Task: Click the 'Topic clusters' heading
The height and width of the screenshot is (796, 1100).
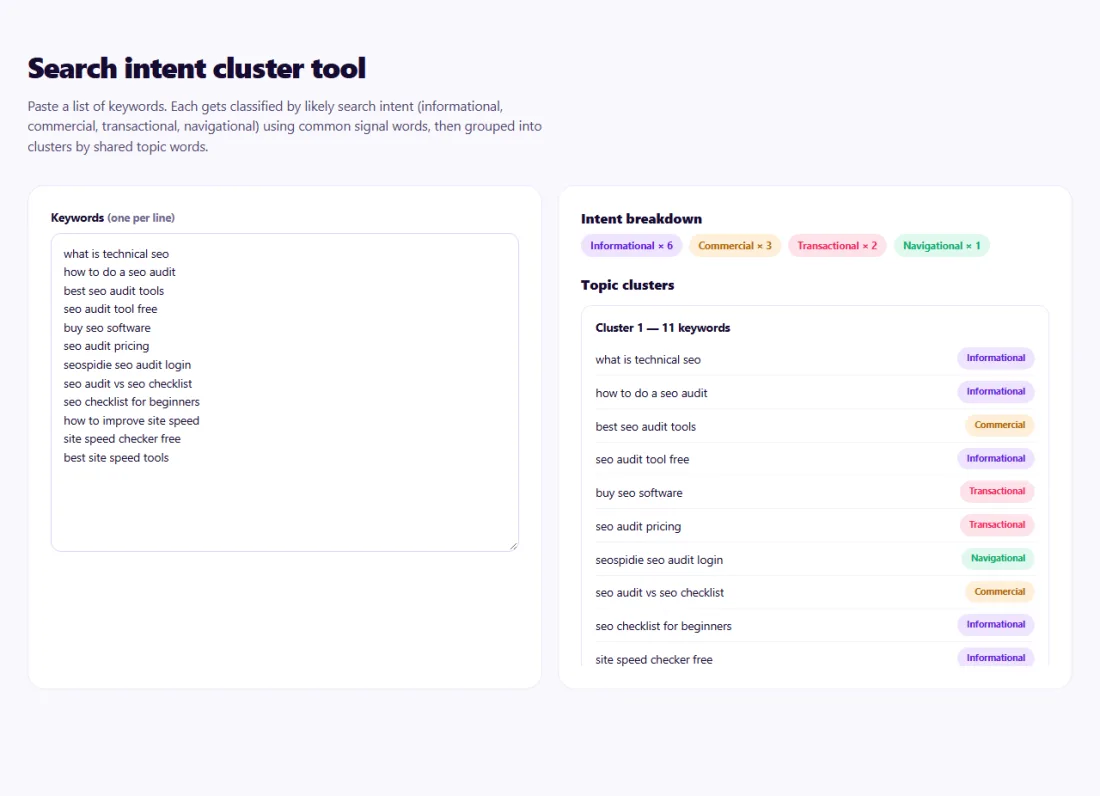Action: [627, 285]
